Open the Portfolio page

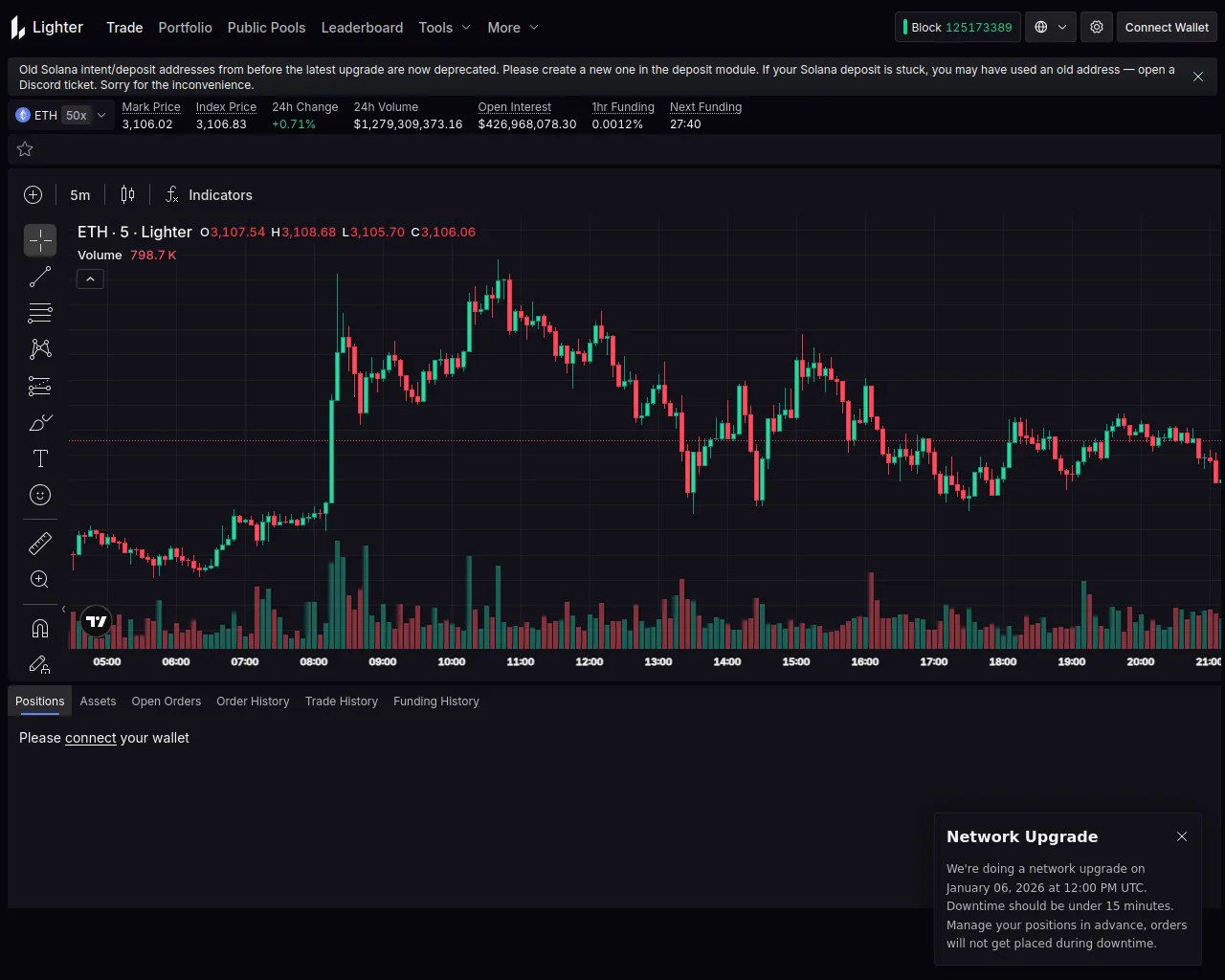186,28
